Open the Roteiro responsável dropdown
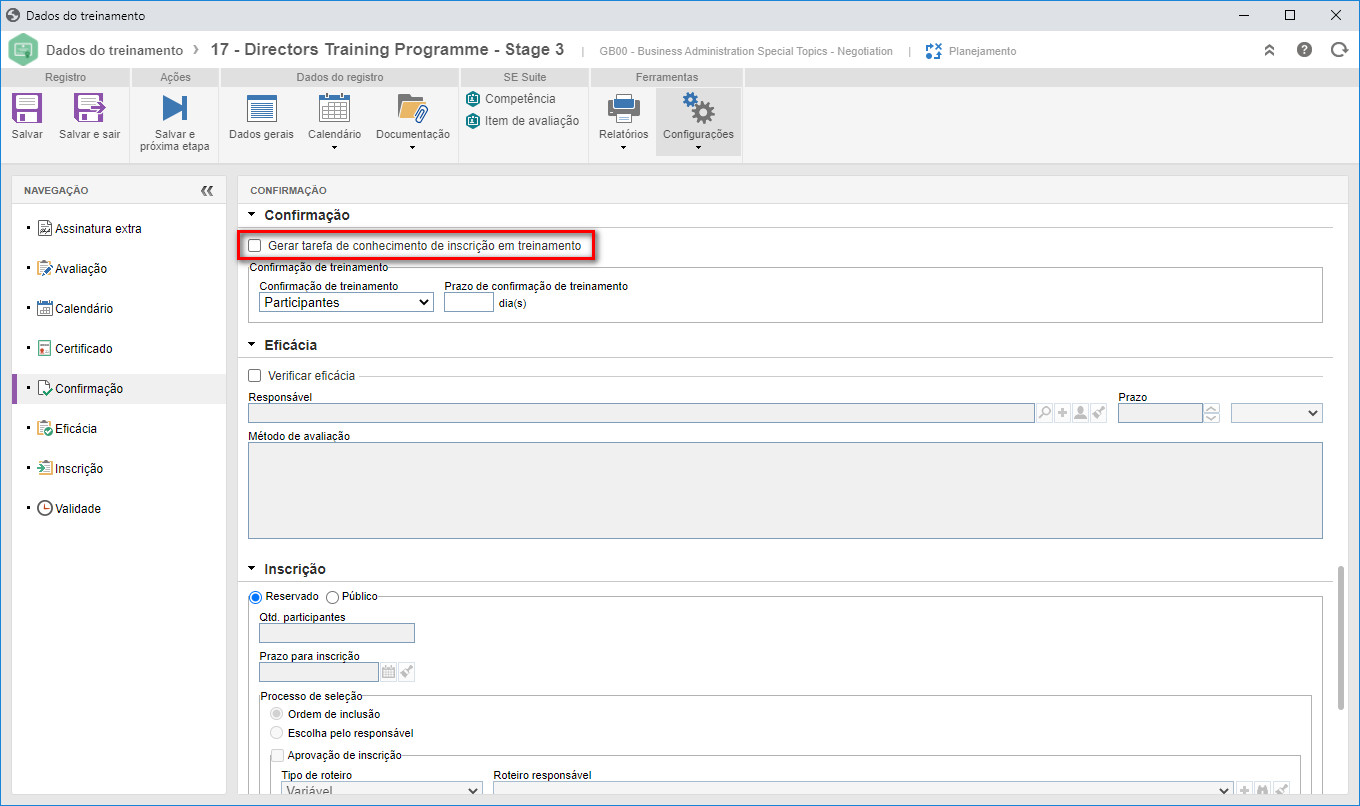Screen dimensions: 1360x806 point(862,790)
